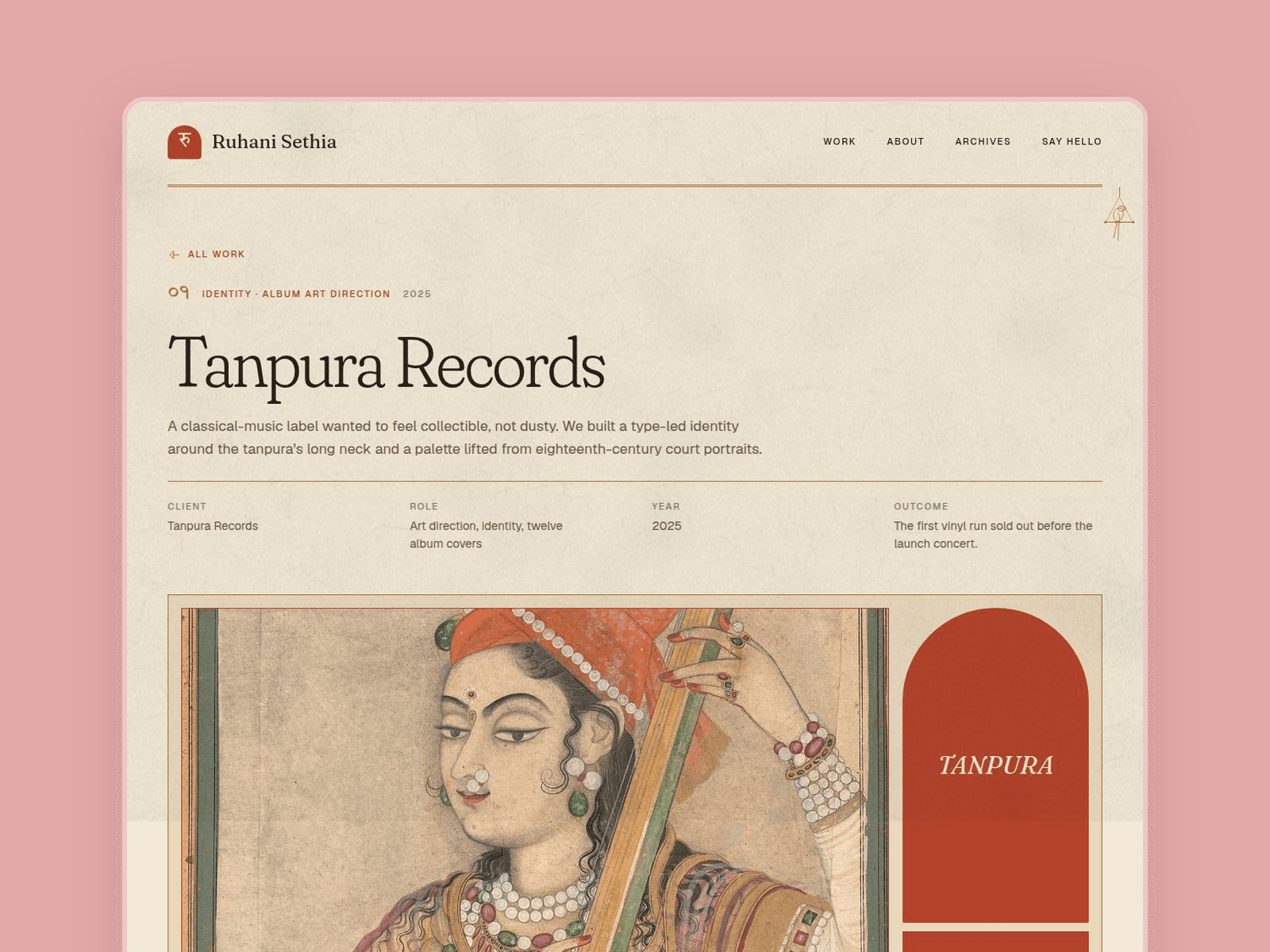Return via the All Work link
The height and width of the screenshot is (952, 1270).
click(x=216, y=255)
